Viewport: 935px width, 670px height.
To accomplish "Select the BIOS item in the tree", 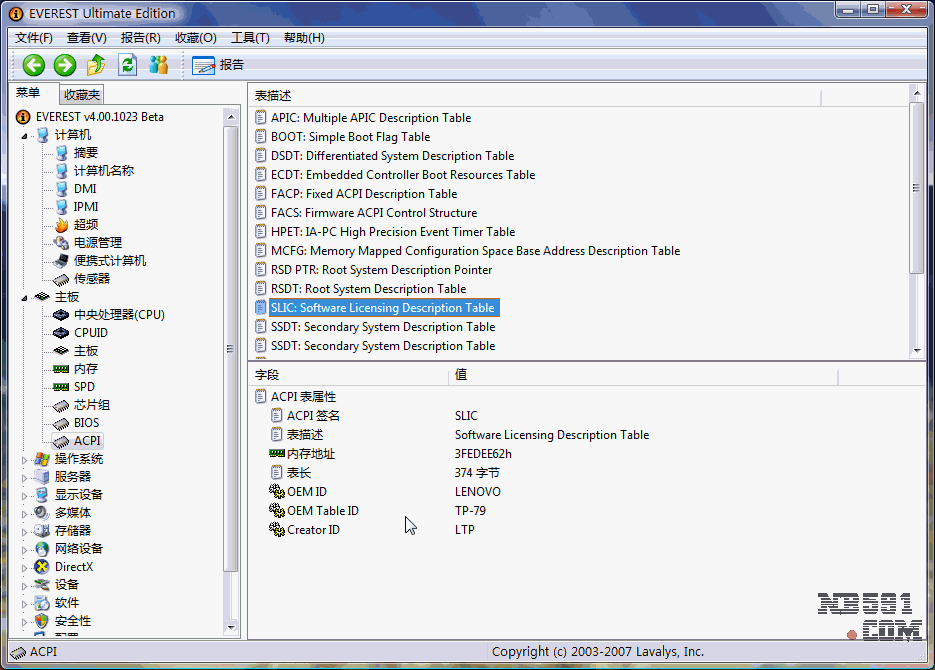I will tap(86, 423).
